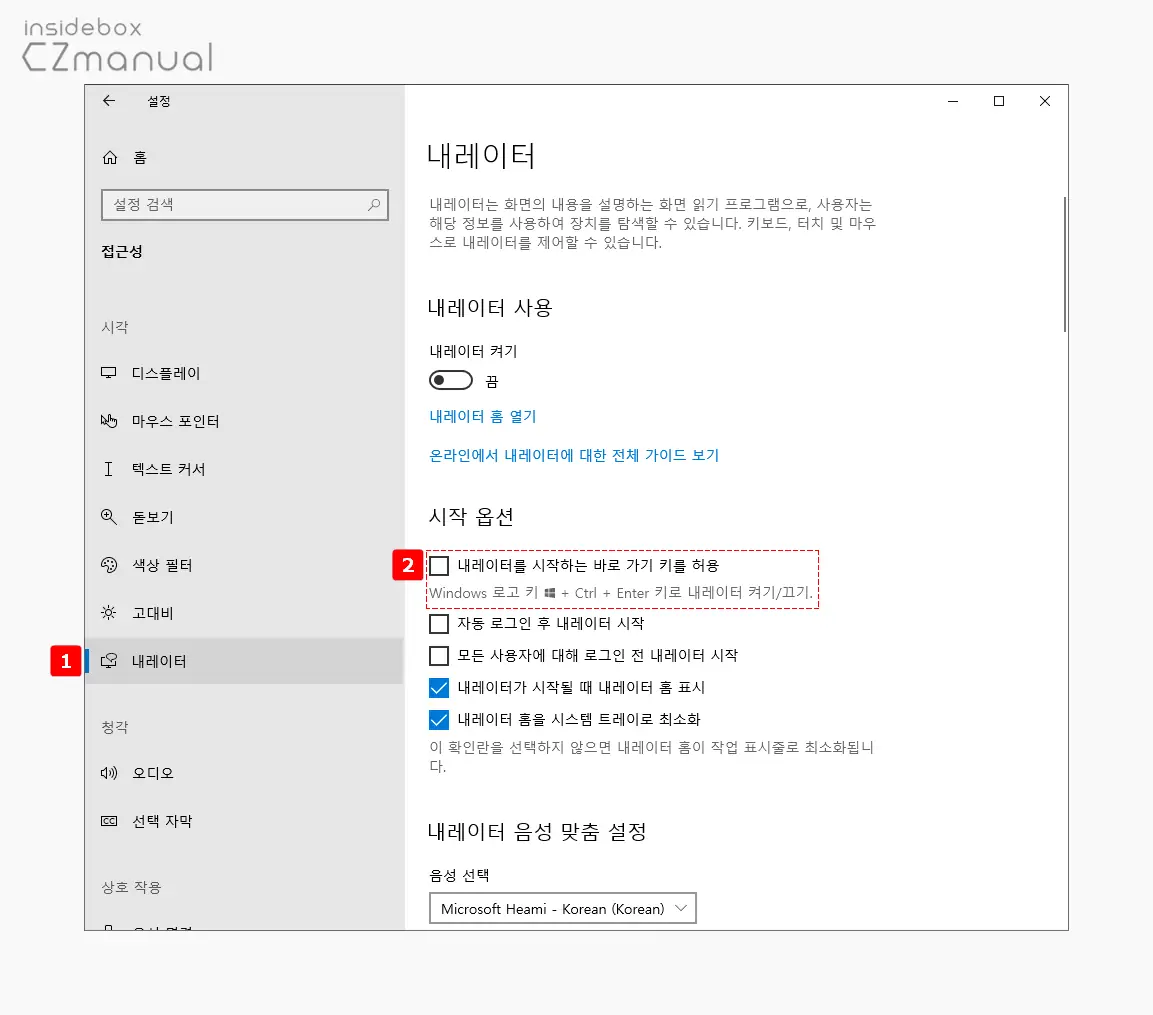This screenshot has width=1153, height=1015.
Task: Check 내레이터를 시작하는 바로 가기 키를 허용
Action: tap(439, 566)
